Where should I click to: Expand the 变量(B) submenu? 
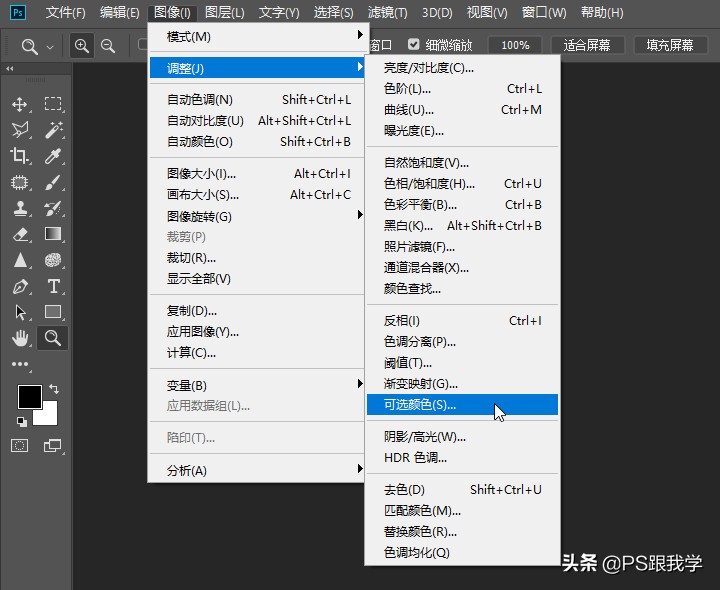pyautogui.click(x=259, y=385)
